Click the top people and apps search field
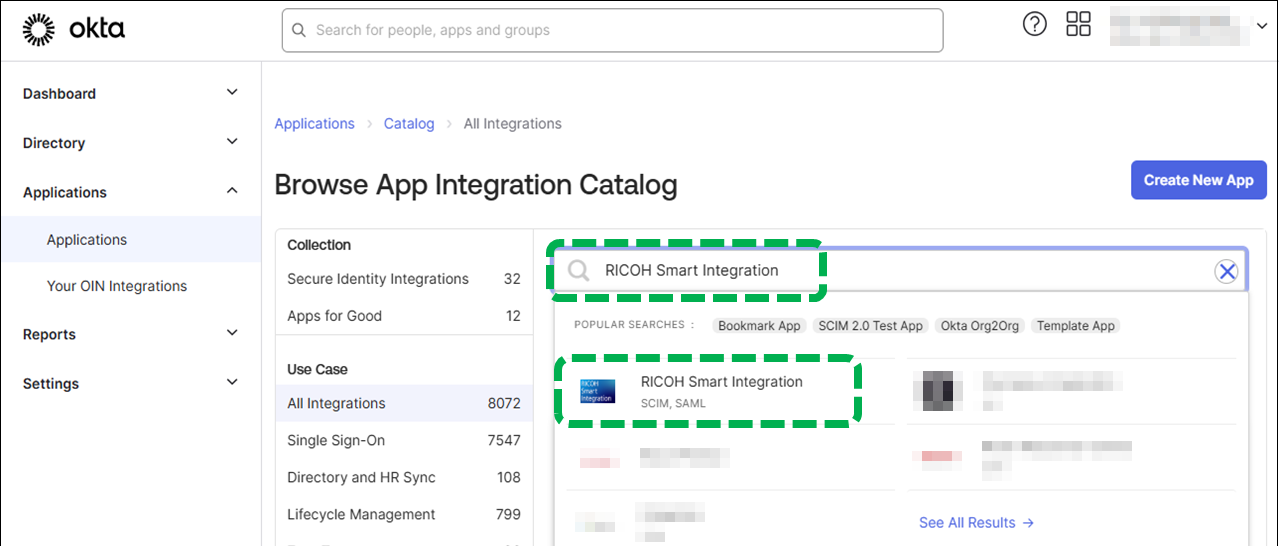This screenshot has width=1279, height=546. [x=612, y=30]
